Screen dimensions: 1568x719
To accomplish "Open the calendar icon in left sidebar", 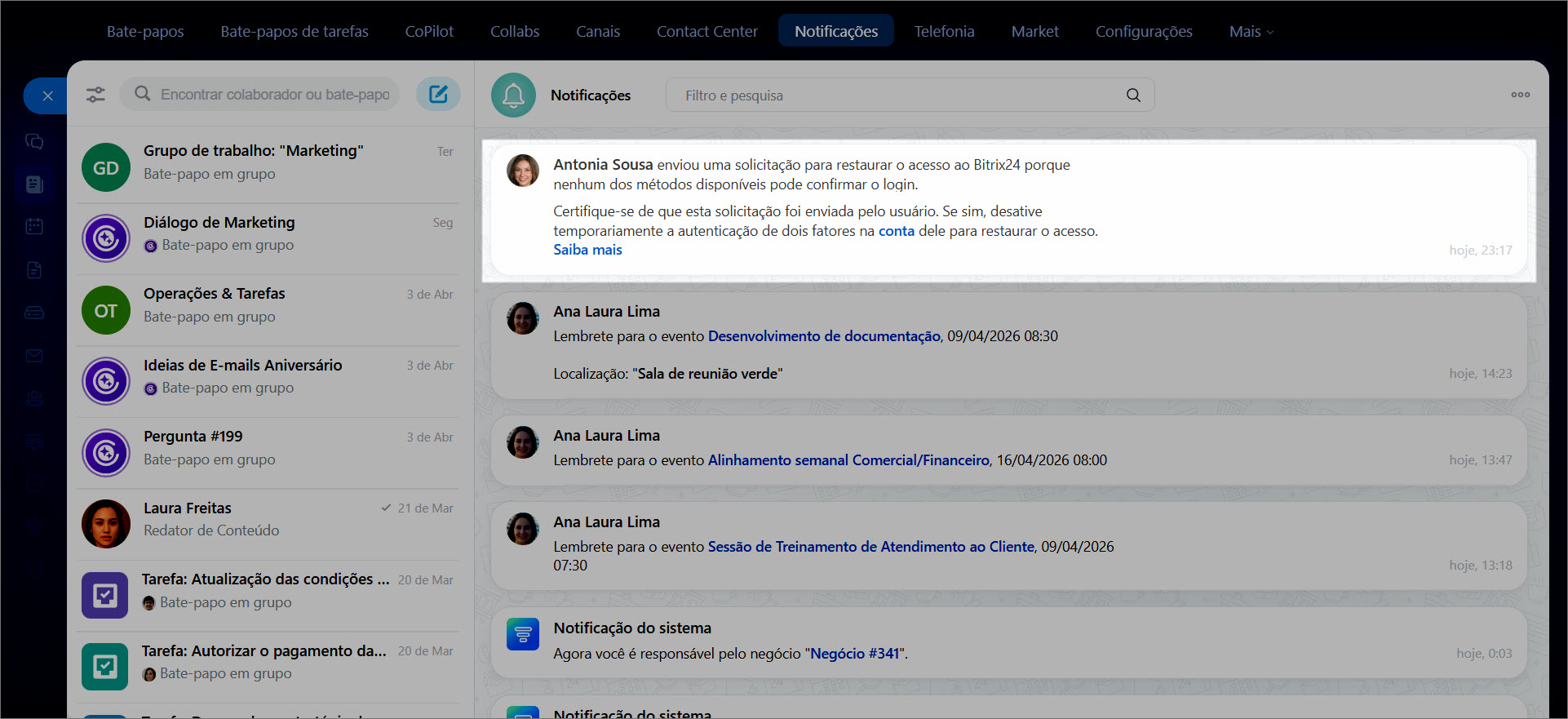I will (x=34, y=226).
